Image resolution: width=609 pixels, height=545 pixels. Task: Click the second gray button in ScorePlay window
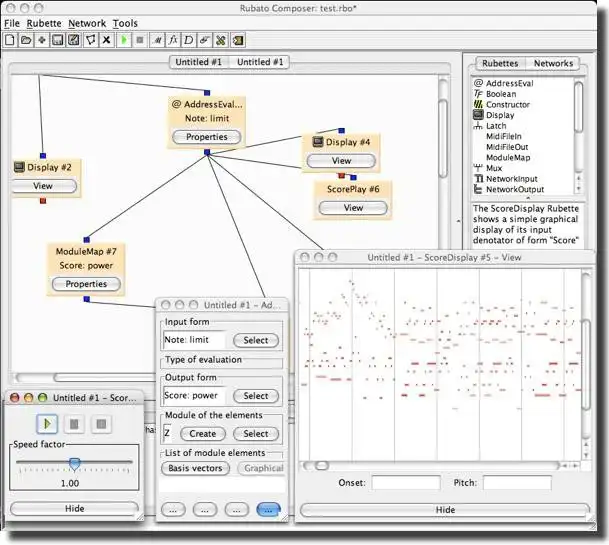[x=101, y=424]
